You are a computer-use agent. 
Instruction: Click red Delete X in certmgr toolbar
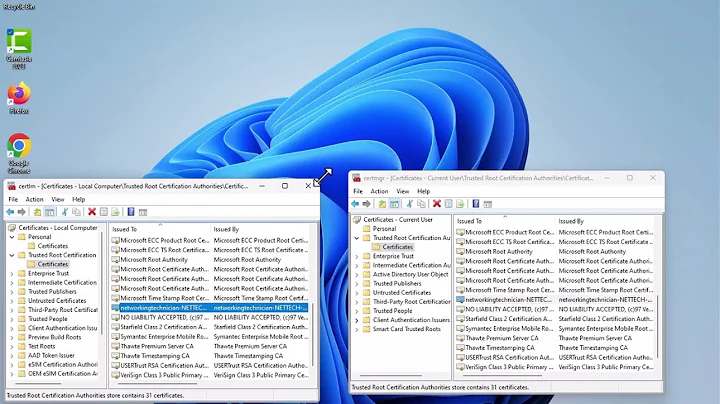click(x=437, y=204)
